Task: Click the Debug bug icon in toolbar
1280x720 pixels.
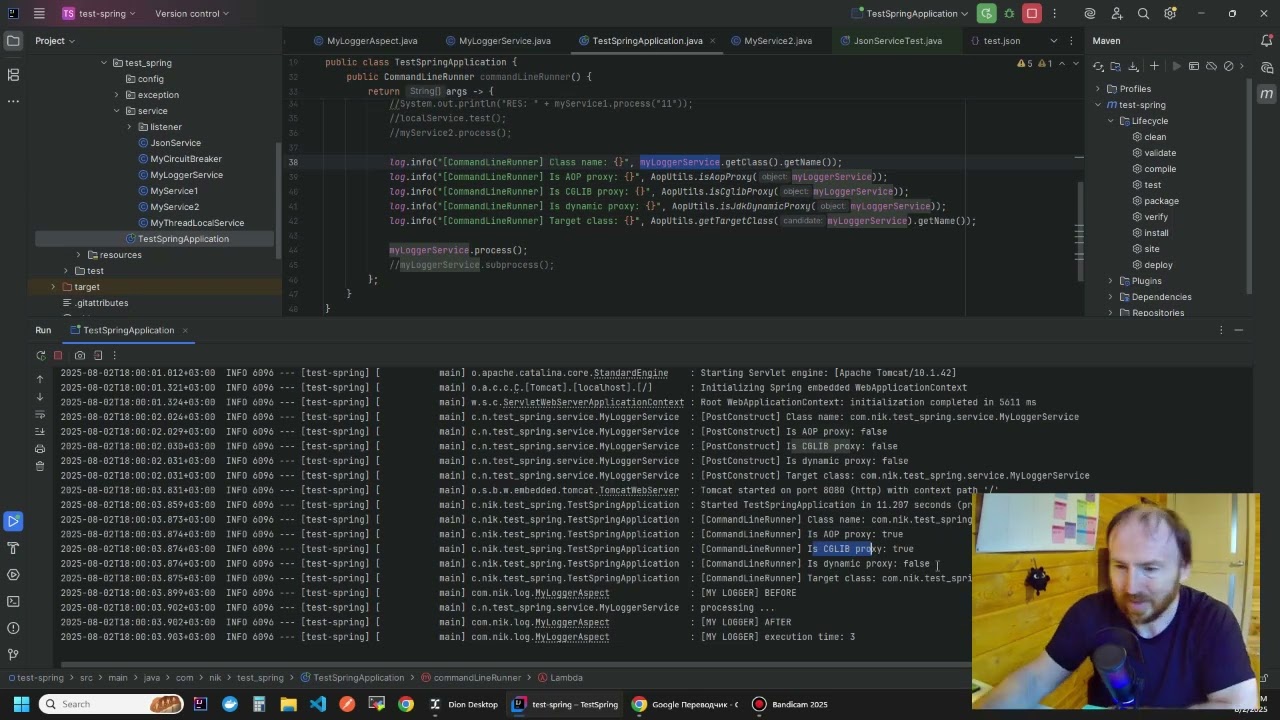Action: pos(1009,14)
